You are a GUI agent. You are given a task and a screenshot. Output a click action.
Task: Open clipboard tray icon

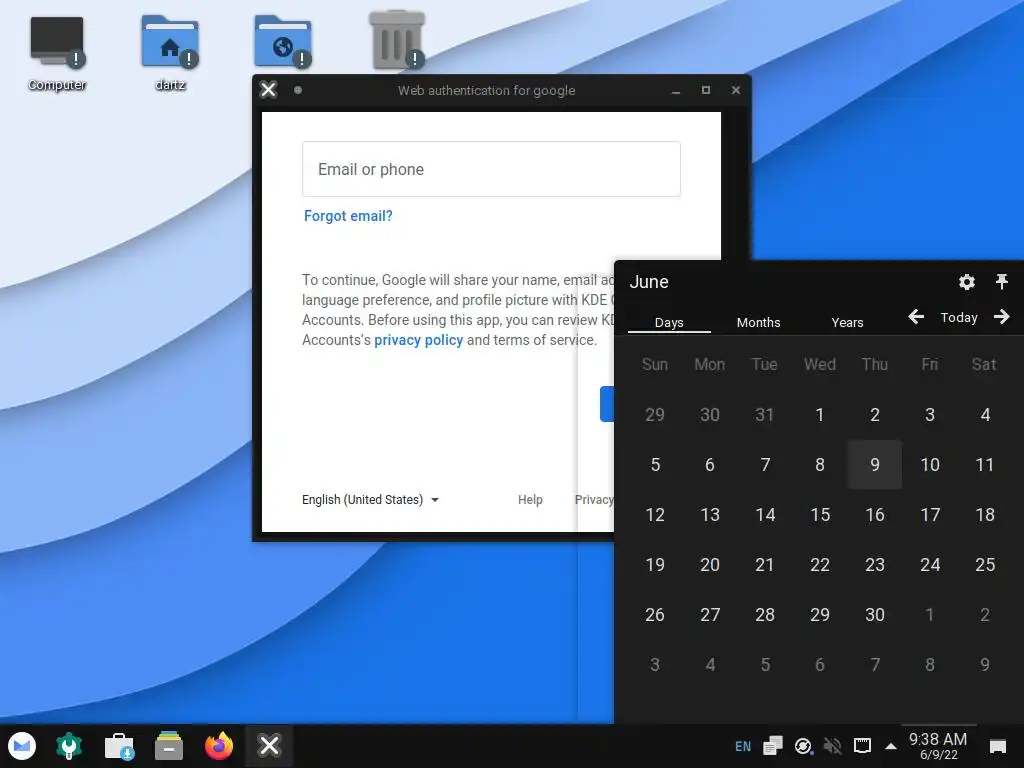click(x=773, y=746)
